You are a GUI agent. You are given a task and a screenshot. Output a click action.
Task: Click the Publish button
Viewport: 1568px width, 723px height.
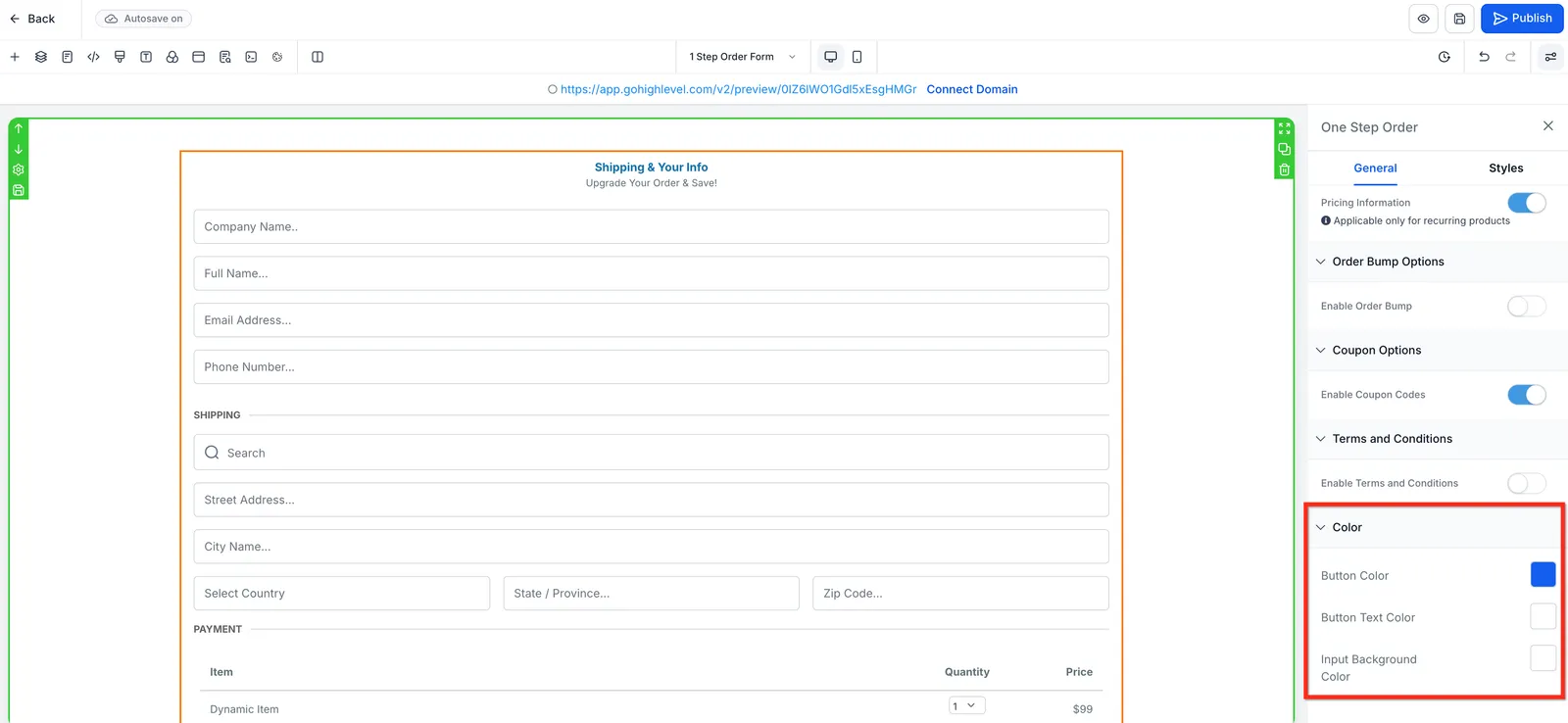coord(1522,19)
